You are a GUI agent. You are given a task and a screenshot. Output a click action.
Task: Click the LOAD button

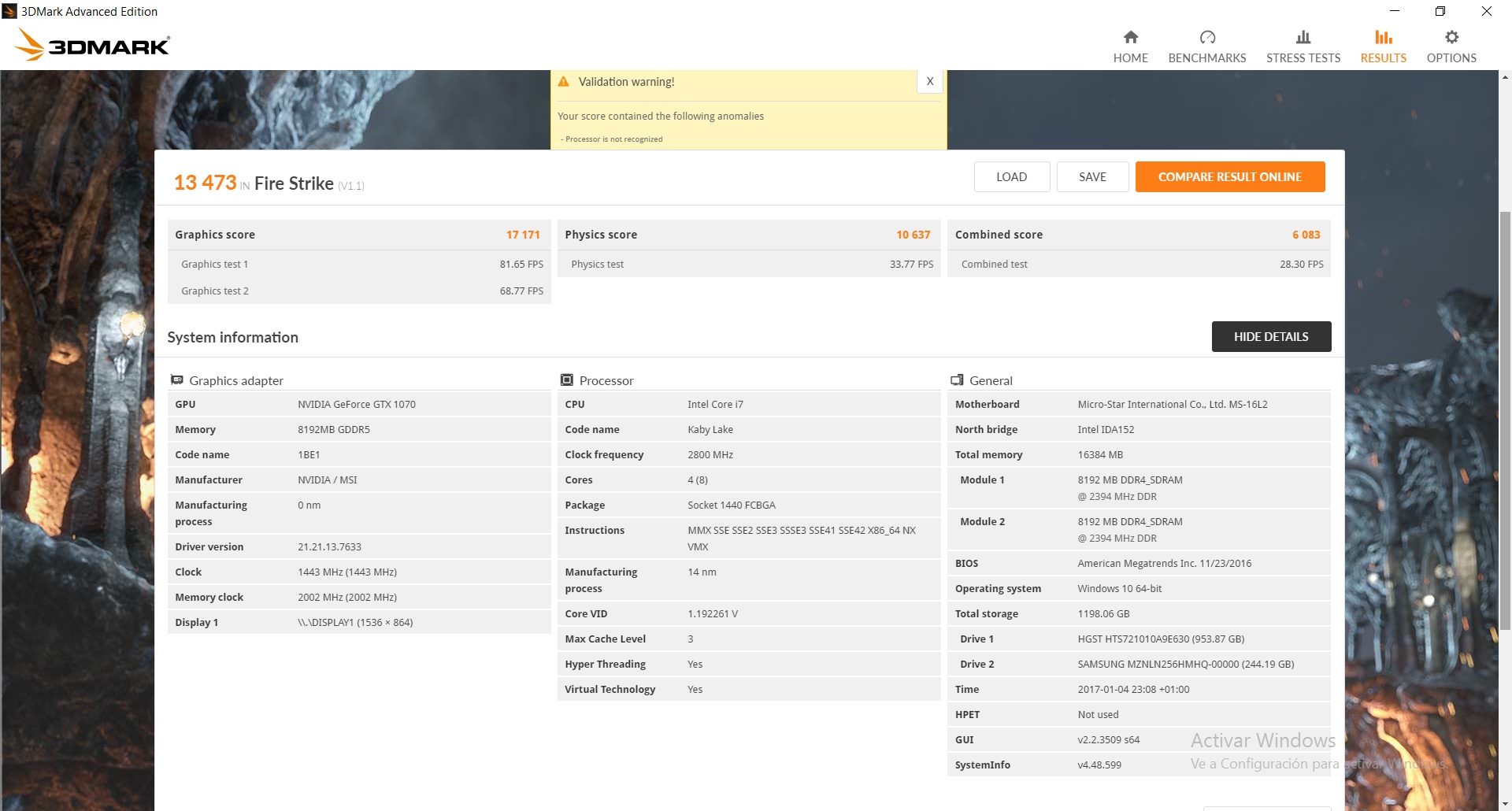tap(1012, 177)
